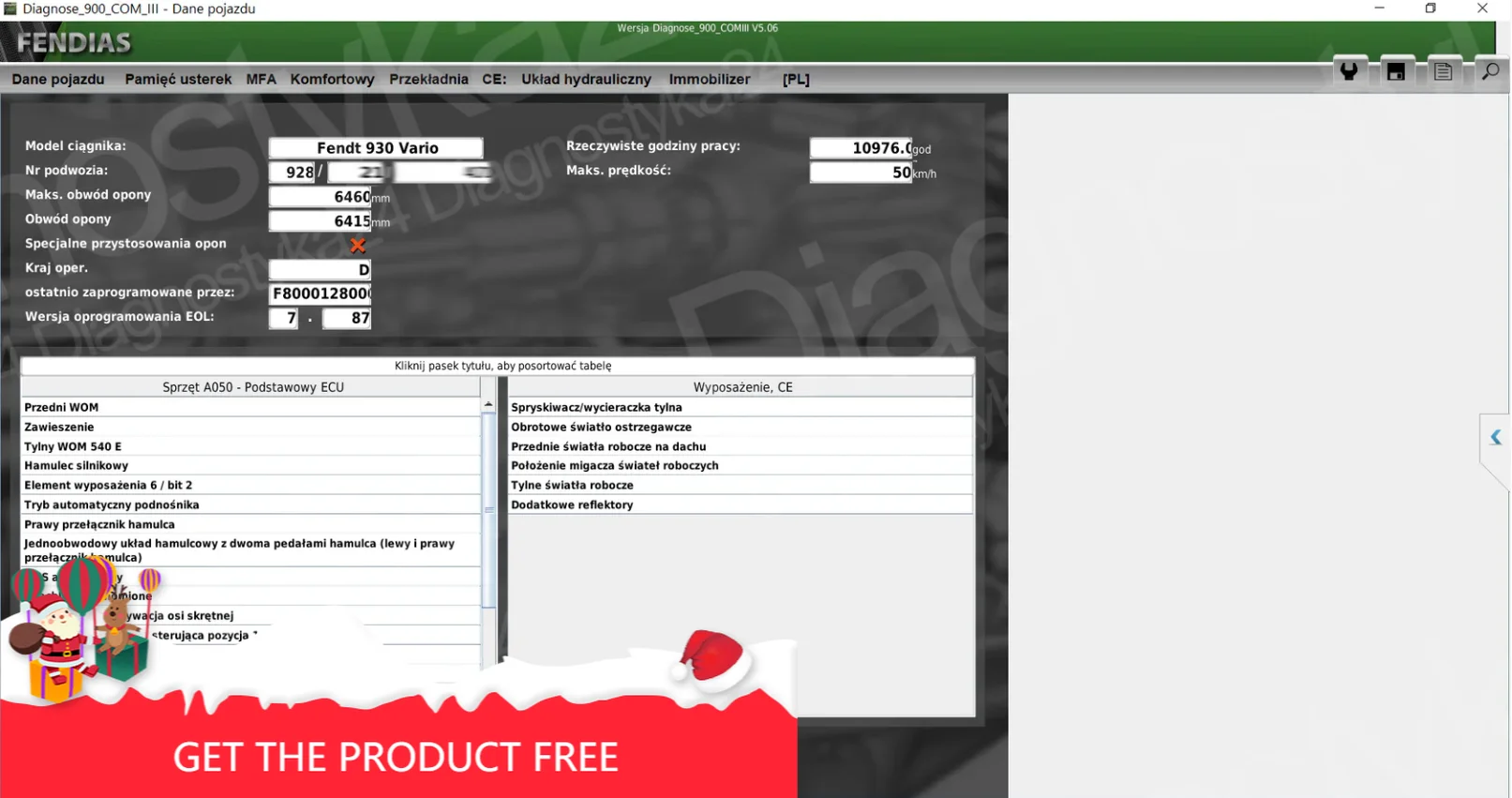
Task: Open the Komfortowy menu
Action: (x=332, y=80)
